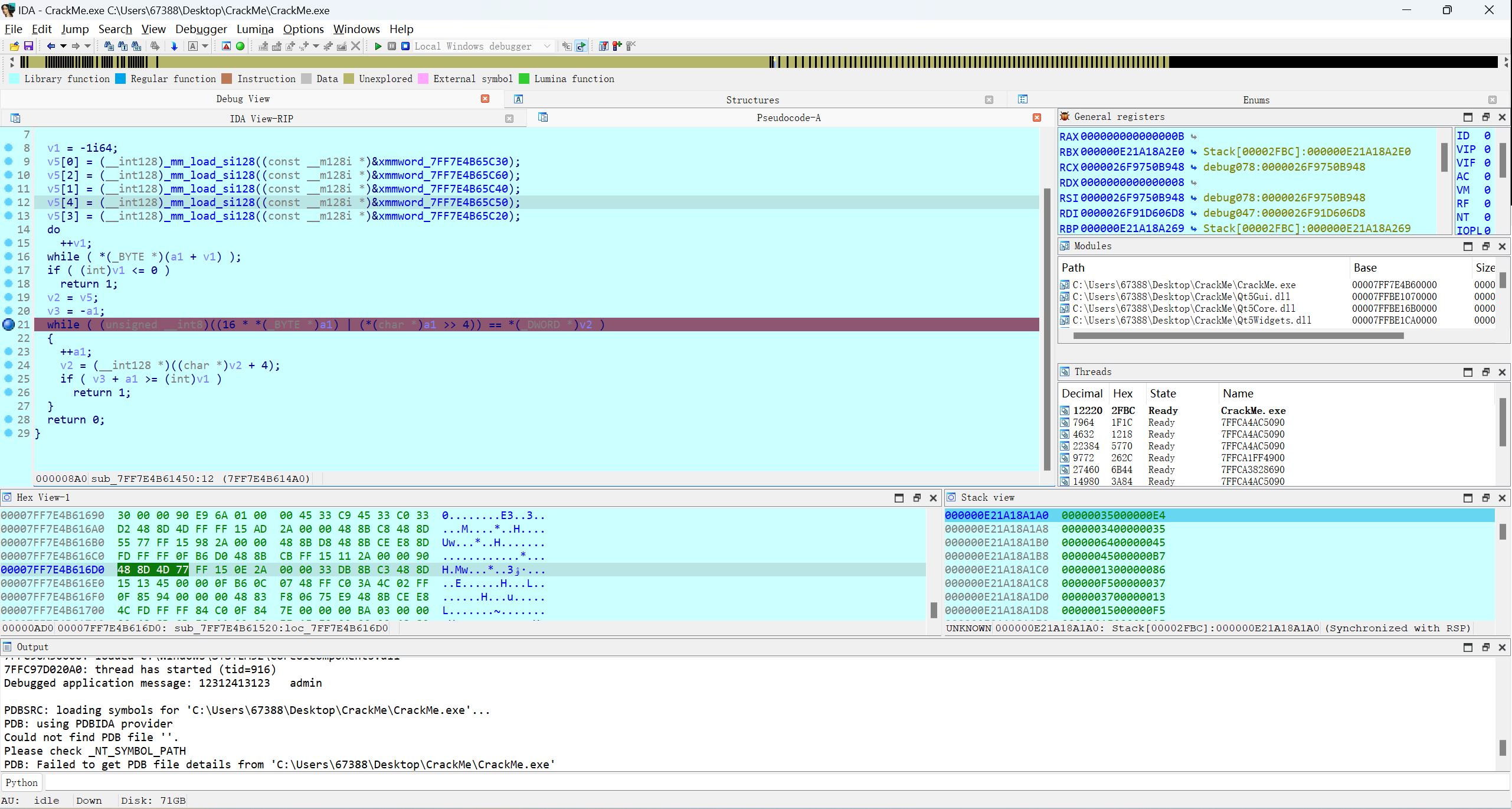Open the string style dropdown arrow
This screenshot has height=809, width=1512.
click(316, 46)
